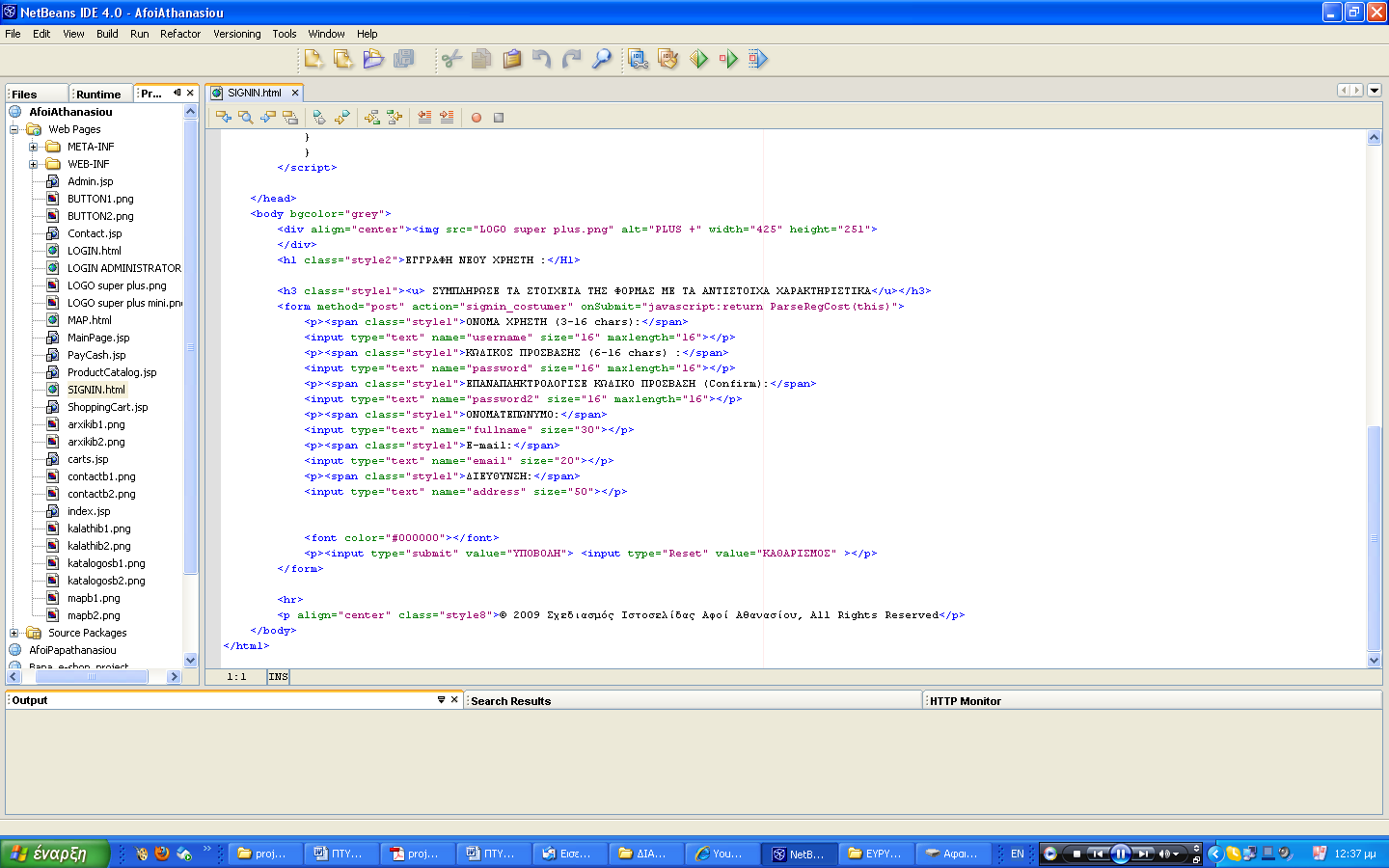Expand the META-INF folder node
This screenshot has height=868, width=1389.
point(33,147)
